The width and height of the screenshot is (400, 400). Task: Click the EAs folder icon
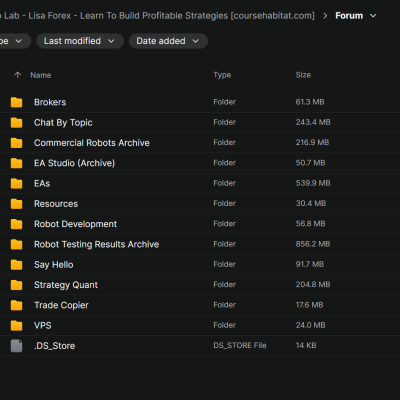click(x=16, y=184)
